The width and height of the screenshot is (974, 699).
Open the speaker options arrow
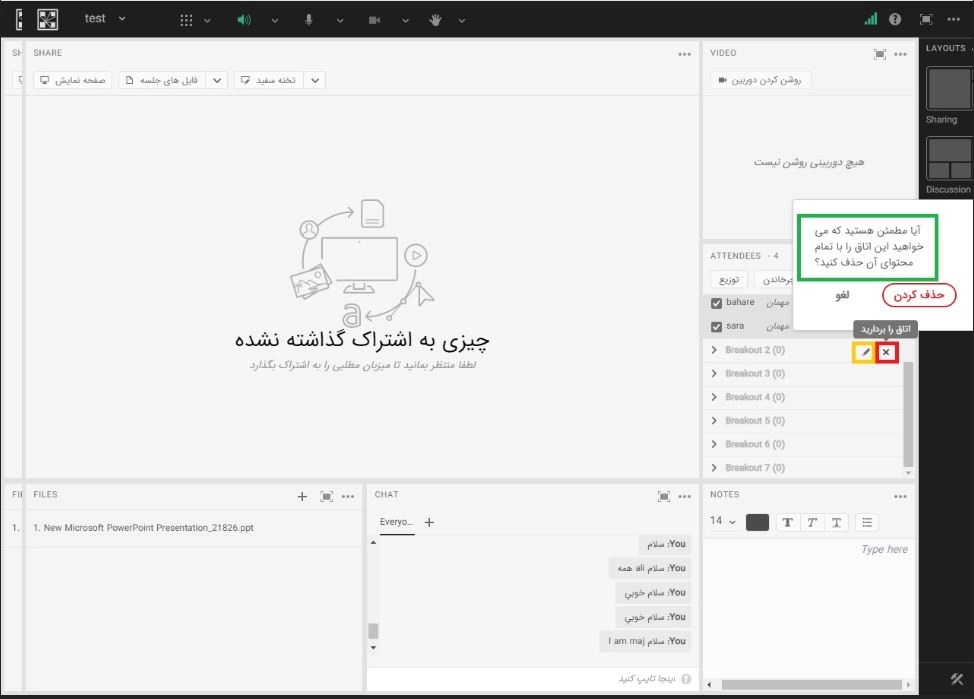[275, 21]
